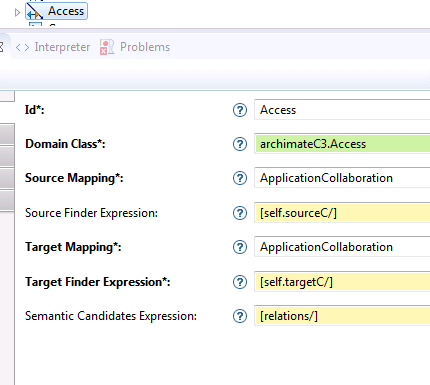Screen dimensions: 430x385
Task: Click the Problems tab icon
Action: 107,47
